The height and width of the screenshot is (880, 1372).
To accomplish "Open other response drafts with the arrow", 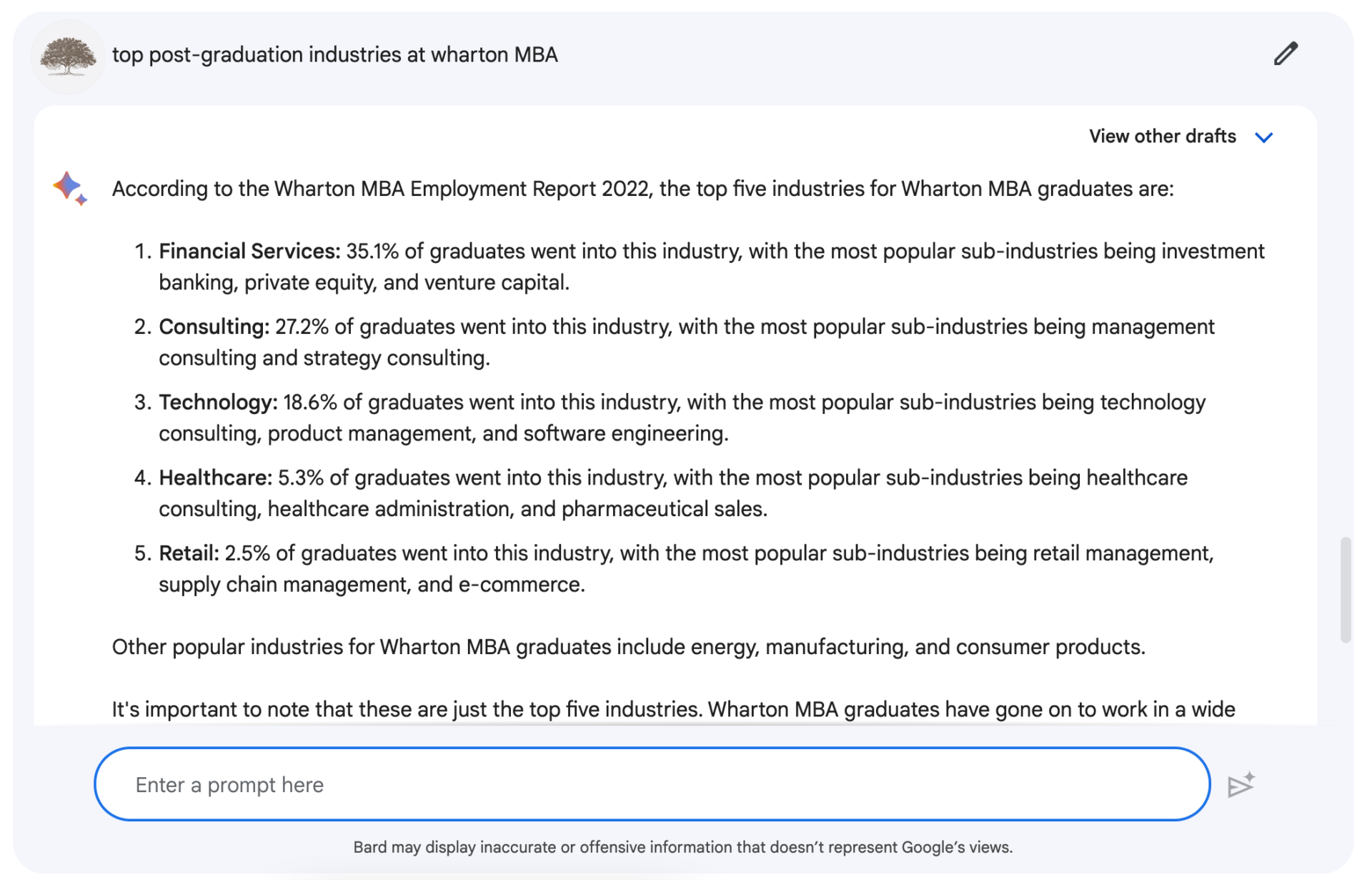I will click(1265, 137).
